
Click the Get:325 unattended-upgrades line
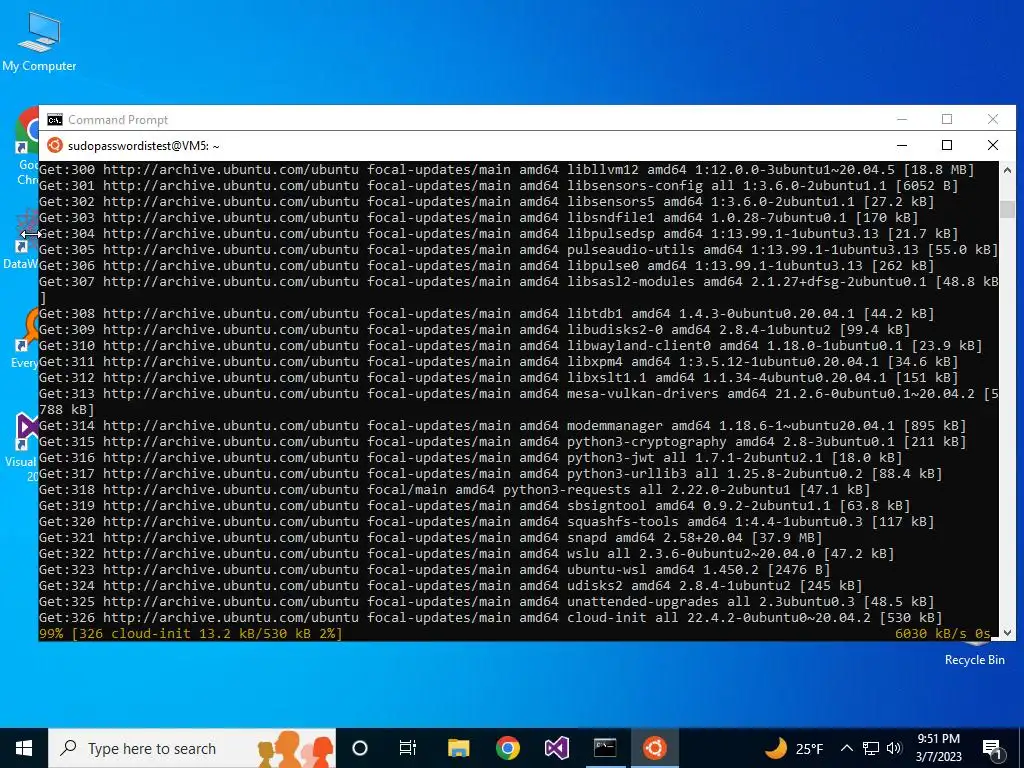click(x=487, y=601)
